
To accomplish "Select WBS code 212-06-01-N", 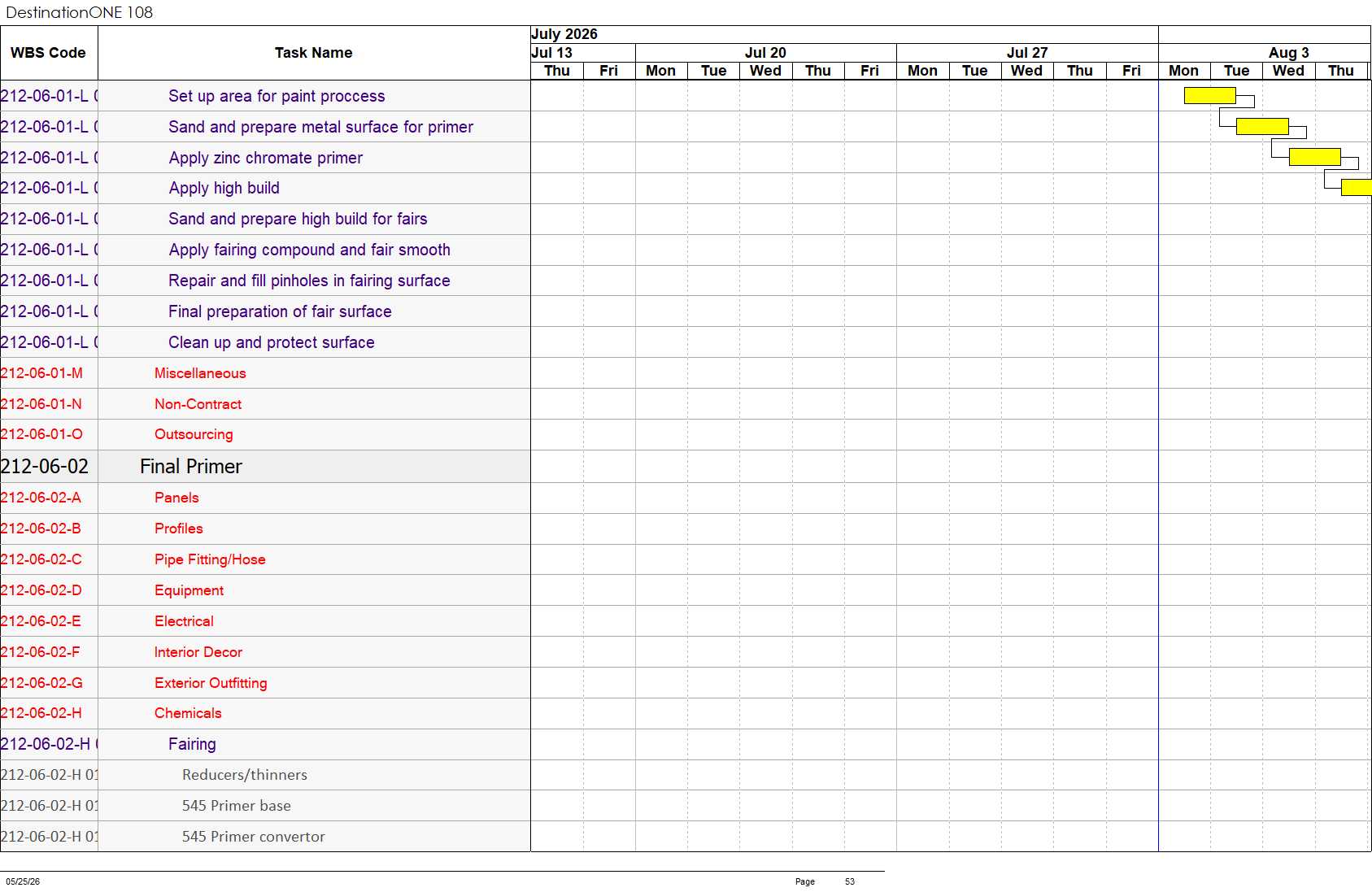I will tap(41, 404).
